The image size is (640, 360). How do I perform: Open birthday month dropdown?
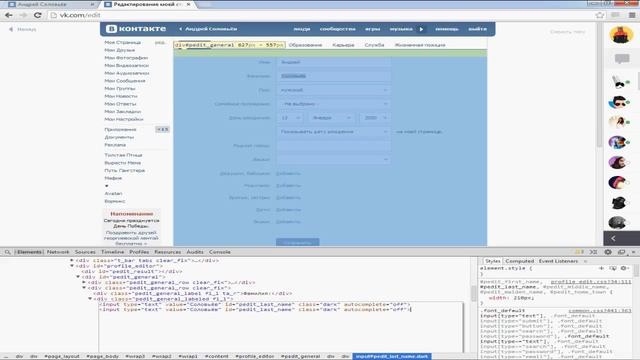coord(331,118)
